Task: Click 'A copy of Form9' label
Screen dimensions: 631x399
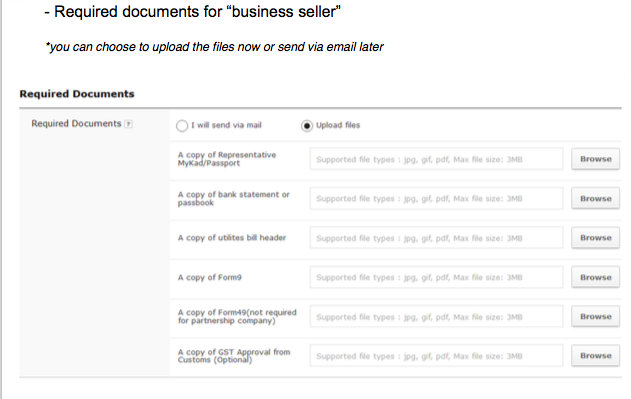Action: point(210,277)
